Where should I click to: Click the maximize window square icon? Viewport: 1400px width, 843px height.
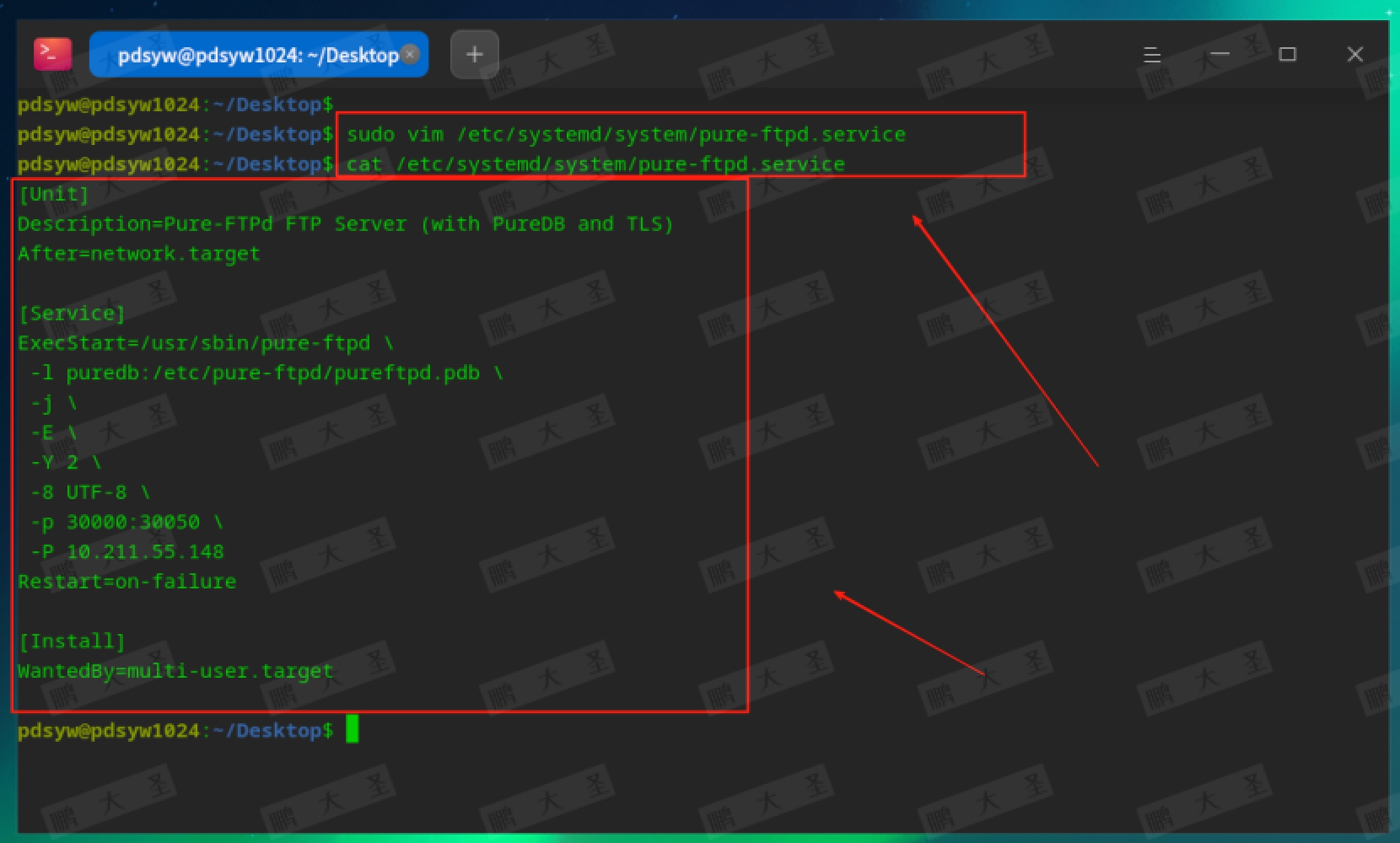tap(1287, 54)
